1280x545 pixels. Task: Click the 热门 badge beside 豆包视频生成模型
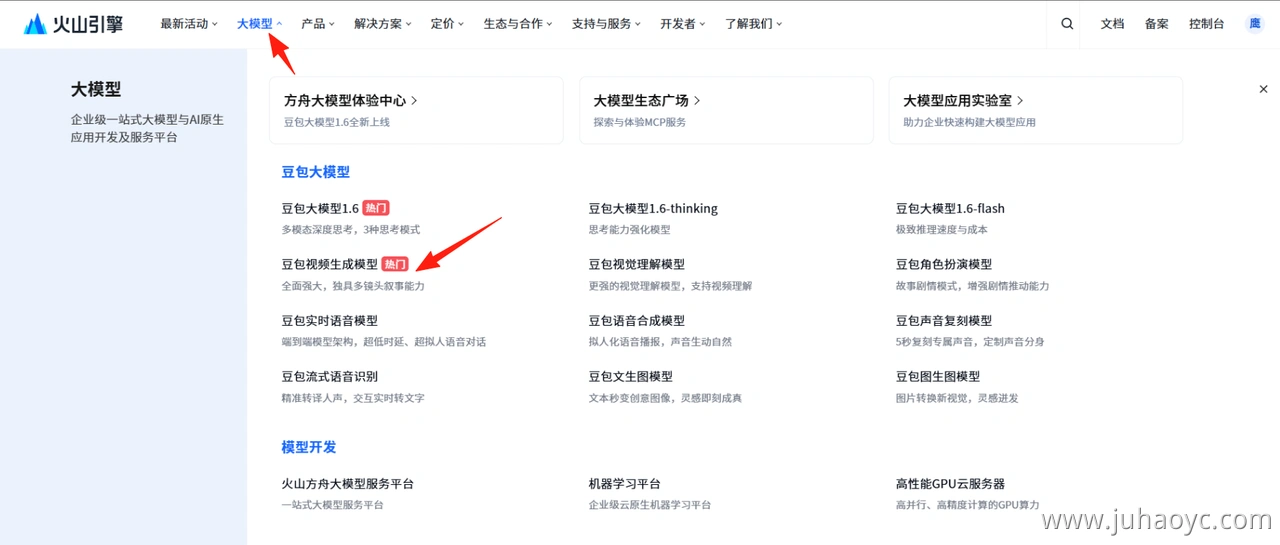point(395,264)
